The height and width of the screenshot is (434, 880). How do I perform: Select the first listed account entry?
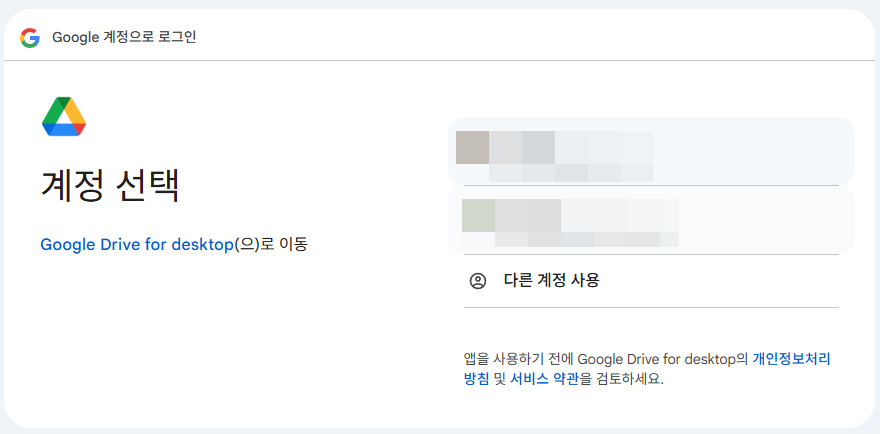[x=650, y=151]
